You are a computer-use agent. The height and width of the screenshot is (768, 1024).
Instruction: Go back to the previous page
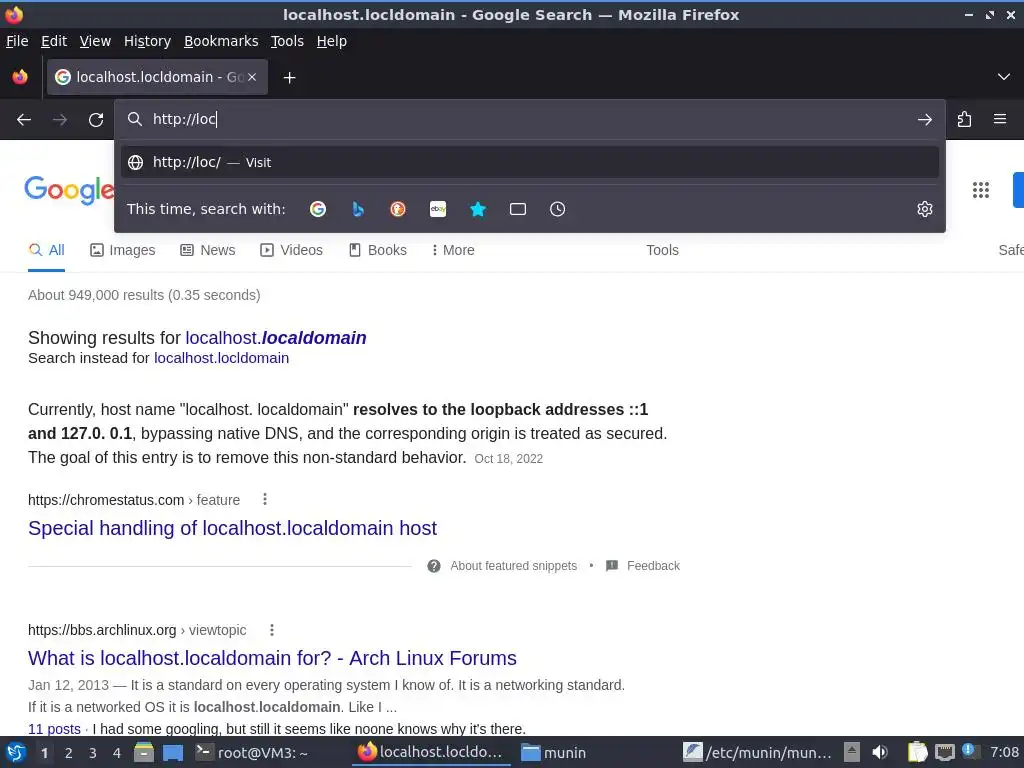pos(24,120)
